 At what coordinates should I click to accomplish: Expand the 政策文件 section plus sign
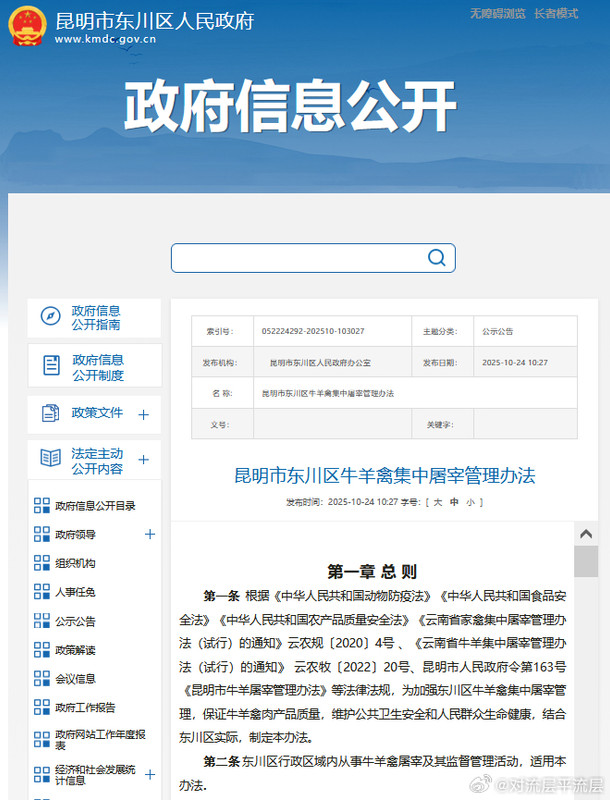pos(144,415)
